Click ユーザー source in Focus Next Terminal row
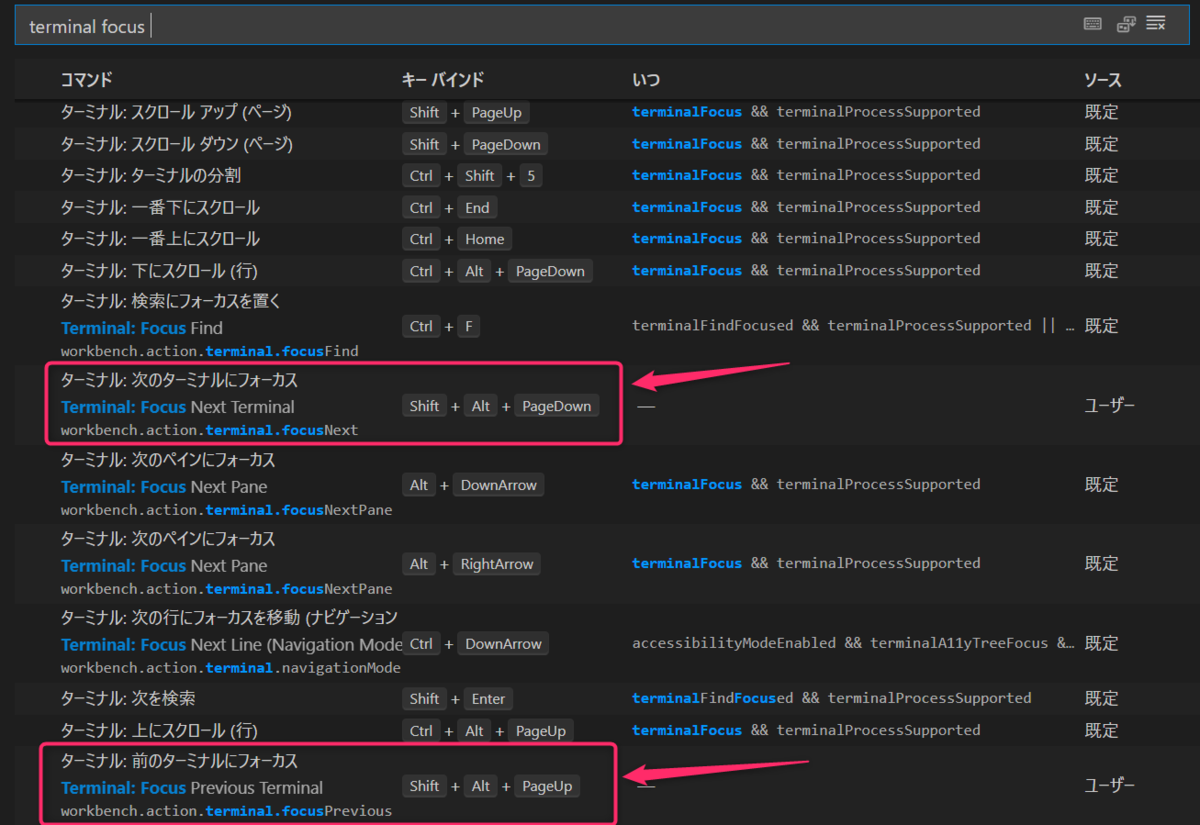Screen dimensions: 1200x825 1112,406
